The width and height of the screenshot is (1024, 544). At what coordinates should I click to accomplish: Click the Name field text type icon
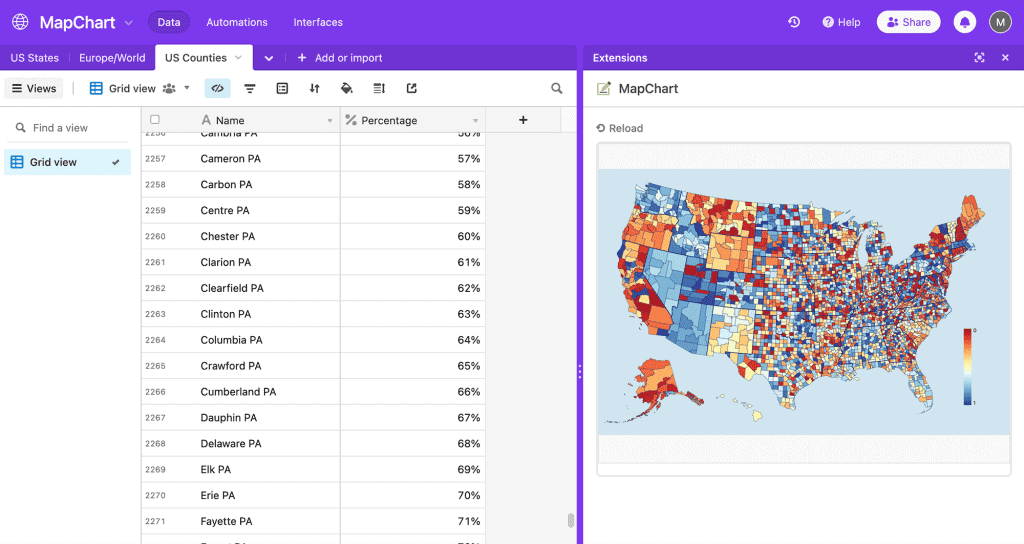coord(206,120)
